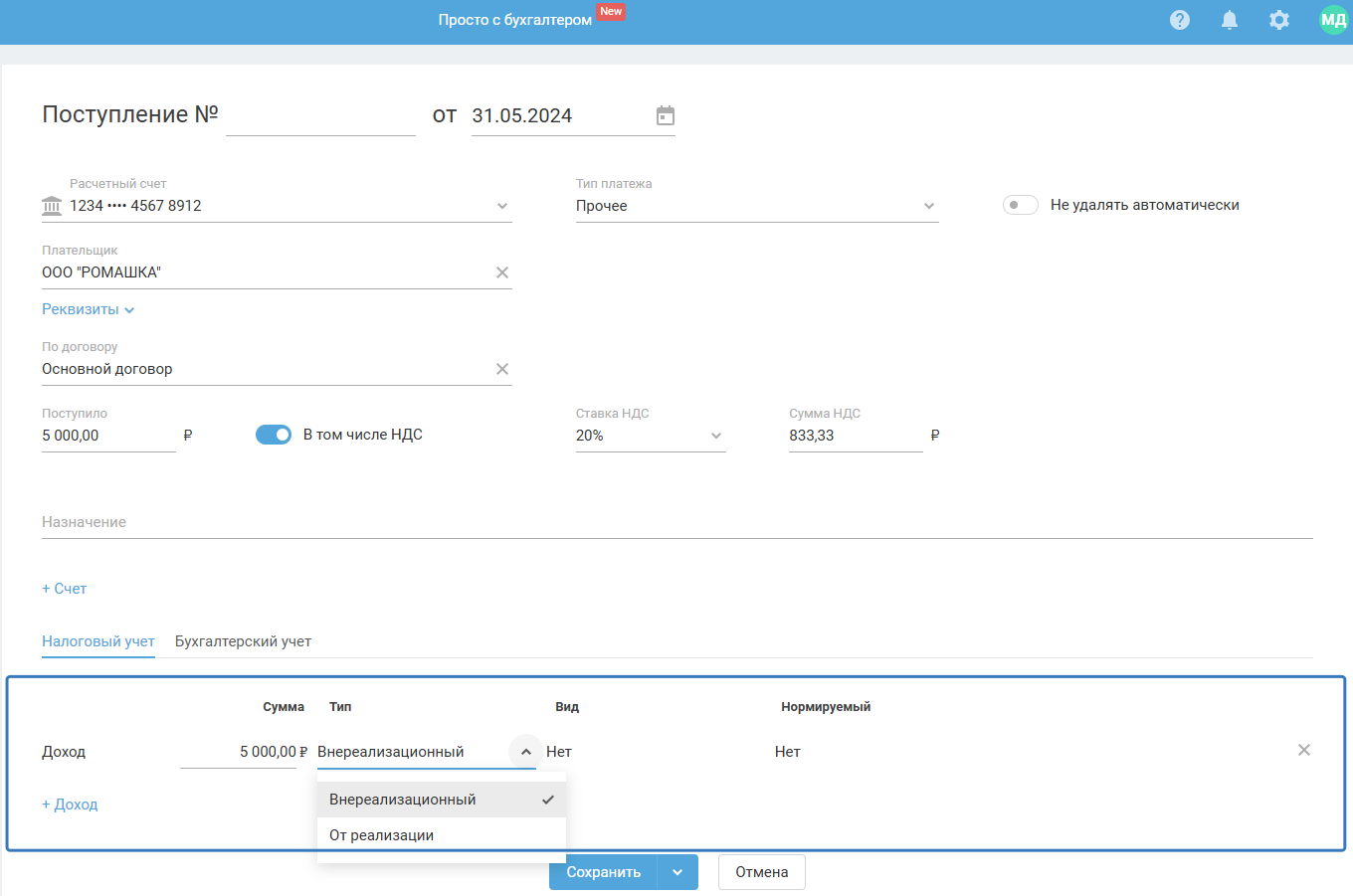Click the Назначение input field
The image size is (1353, 896).
point(676,522)
